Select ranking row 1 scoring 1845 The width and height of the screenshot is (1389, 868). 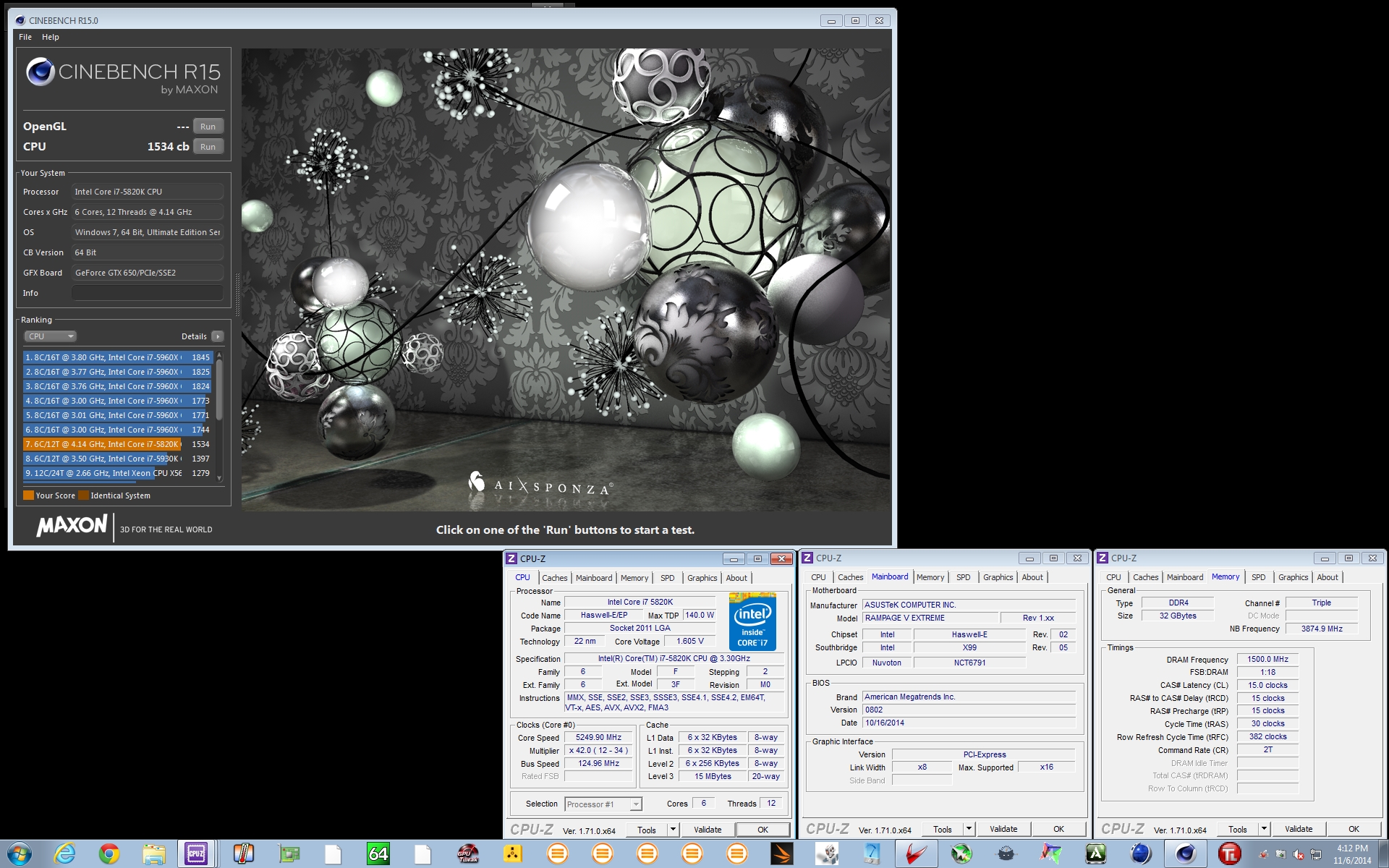[x=117, y=357]
